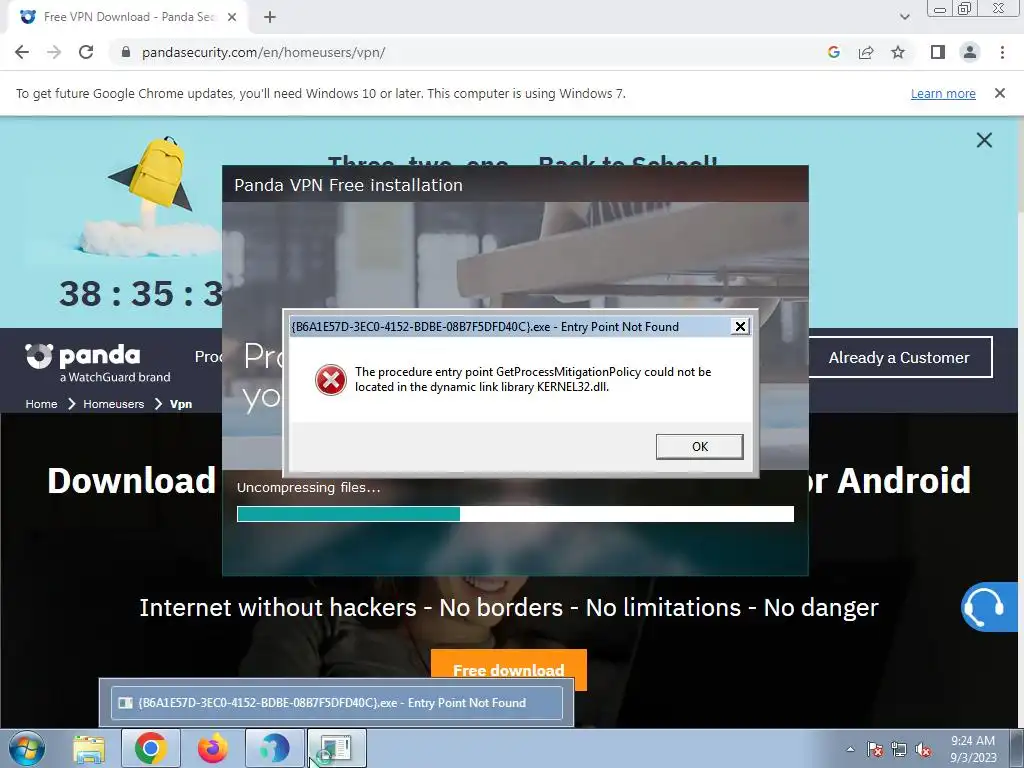Click the countdown timer 38 : 35

140,294
